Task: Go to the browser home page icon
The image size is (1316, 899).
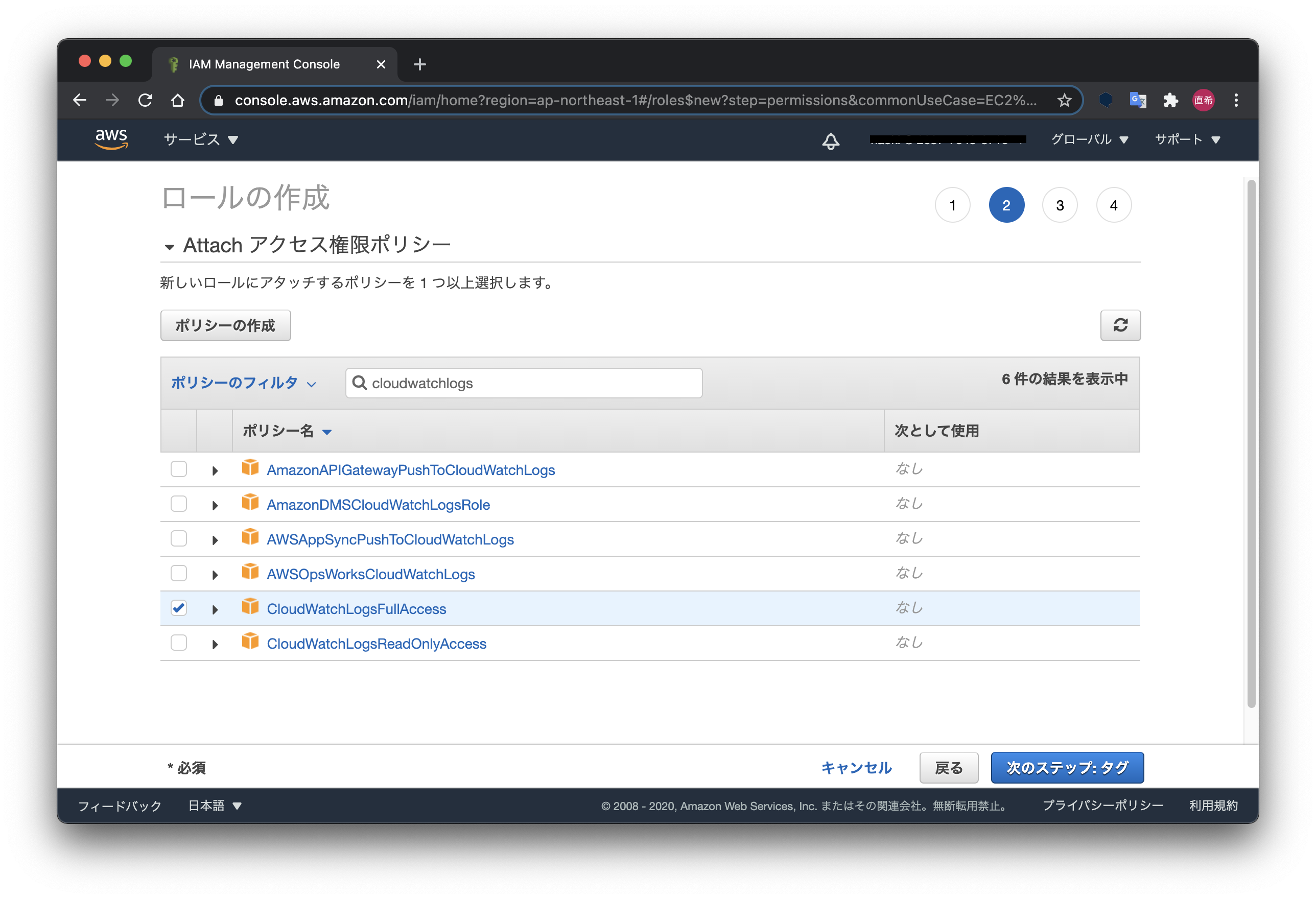Action: 178,100
